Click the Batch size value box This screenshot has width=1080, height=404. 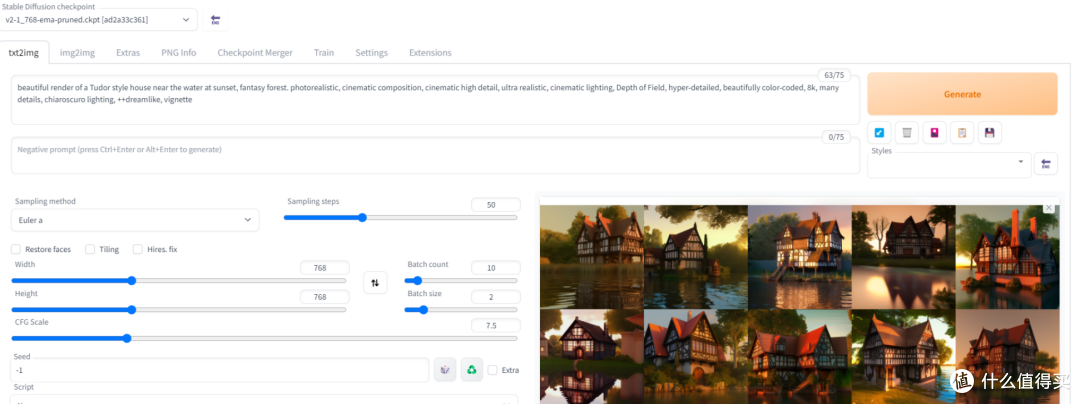[495, 297]
